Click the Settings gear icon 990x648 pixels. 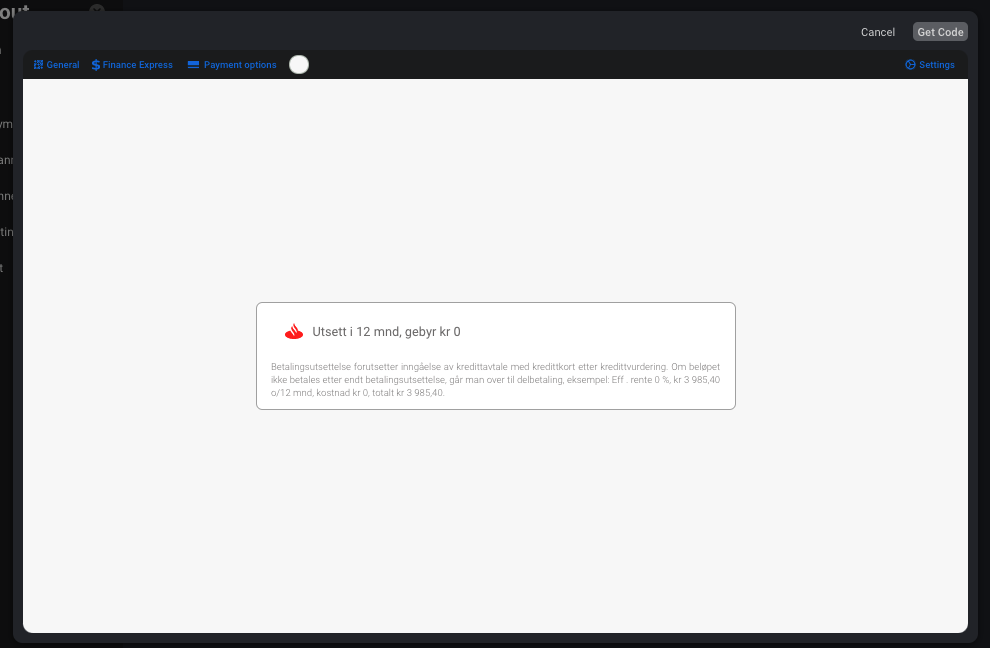click(x=910, y=64)
